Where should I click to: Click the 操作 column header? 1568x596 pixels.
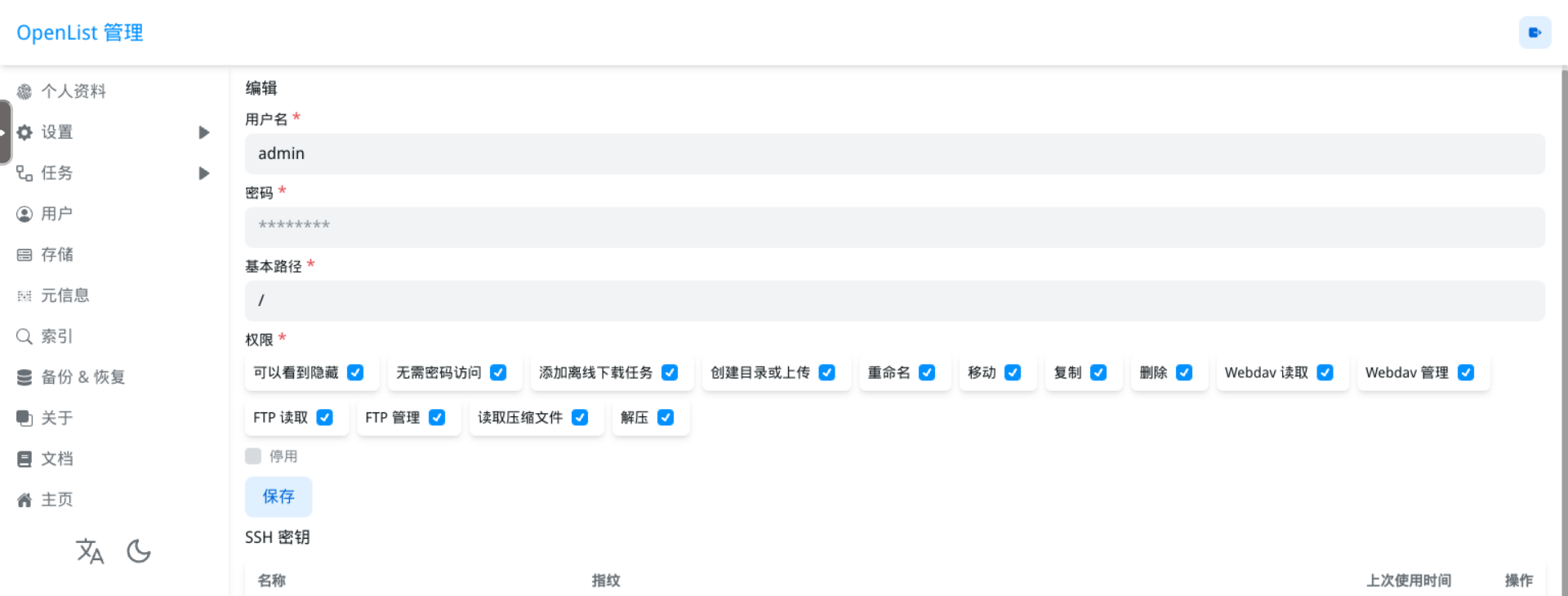1519,580
